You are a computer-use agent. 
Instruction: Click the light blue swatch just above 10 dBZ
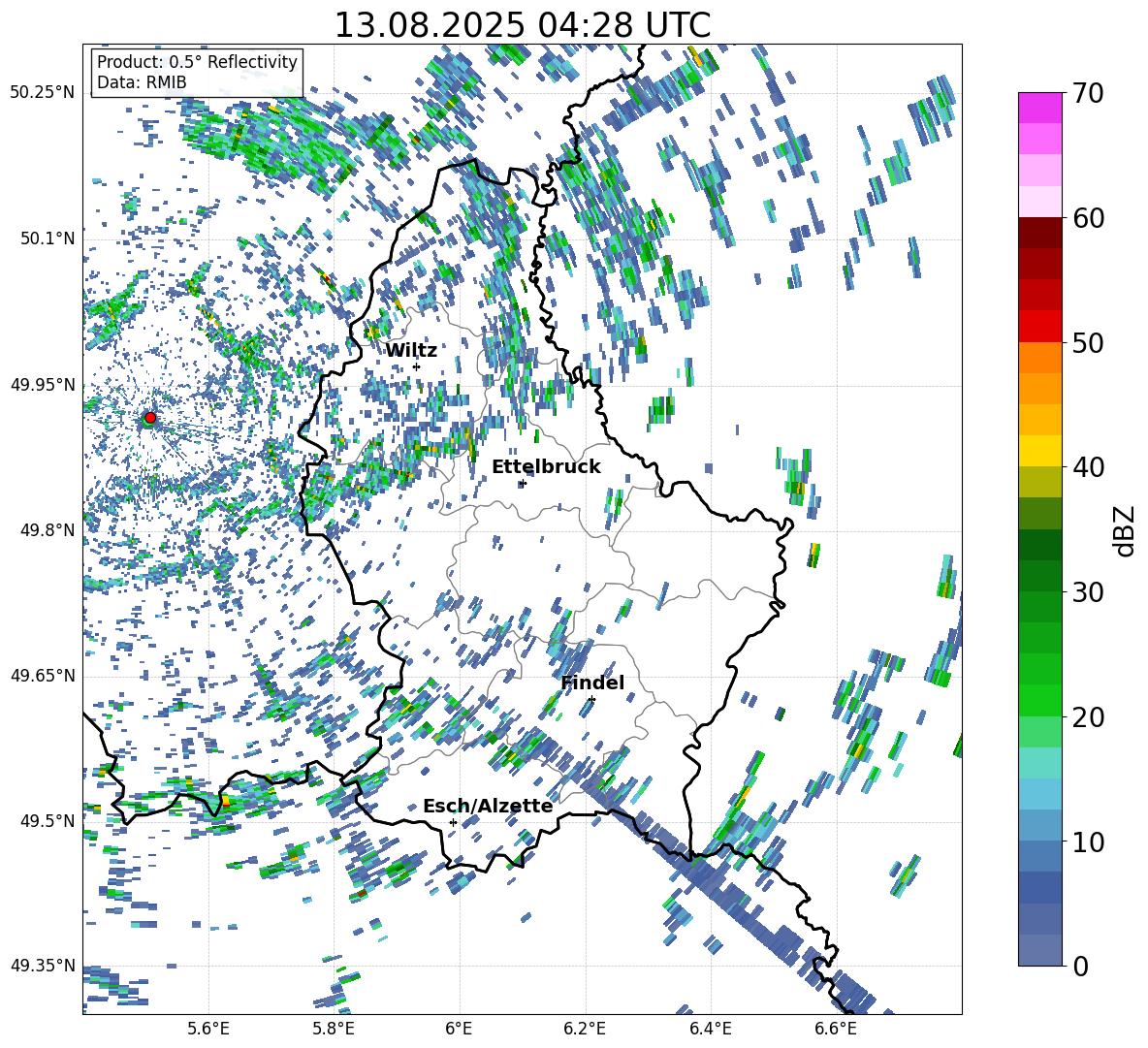coord(1039,825)
